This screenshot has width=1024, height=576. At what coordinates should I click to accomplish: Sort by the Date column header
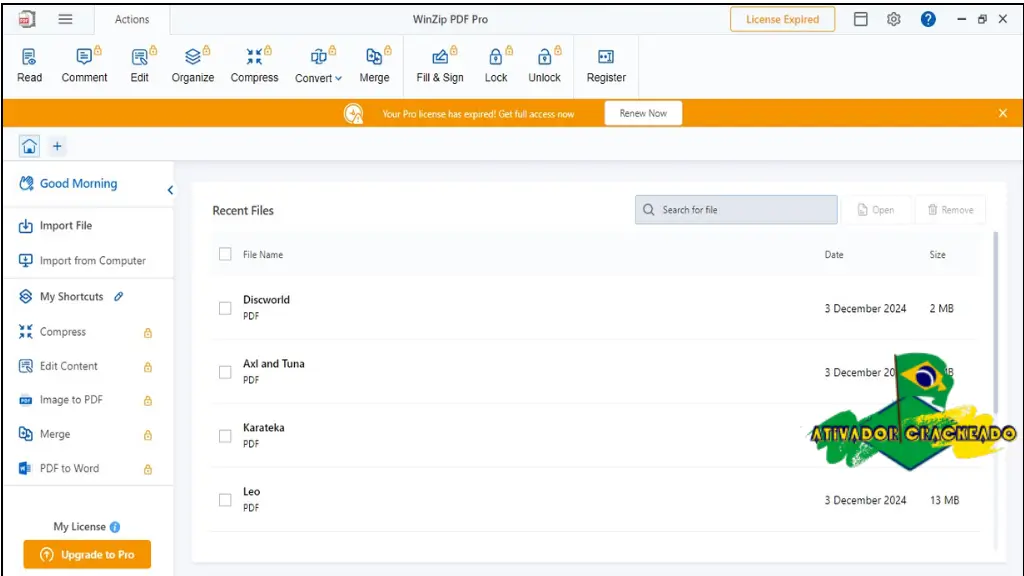pos(834,255)
